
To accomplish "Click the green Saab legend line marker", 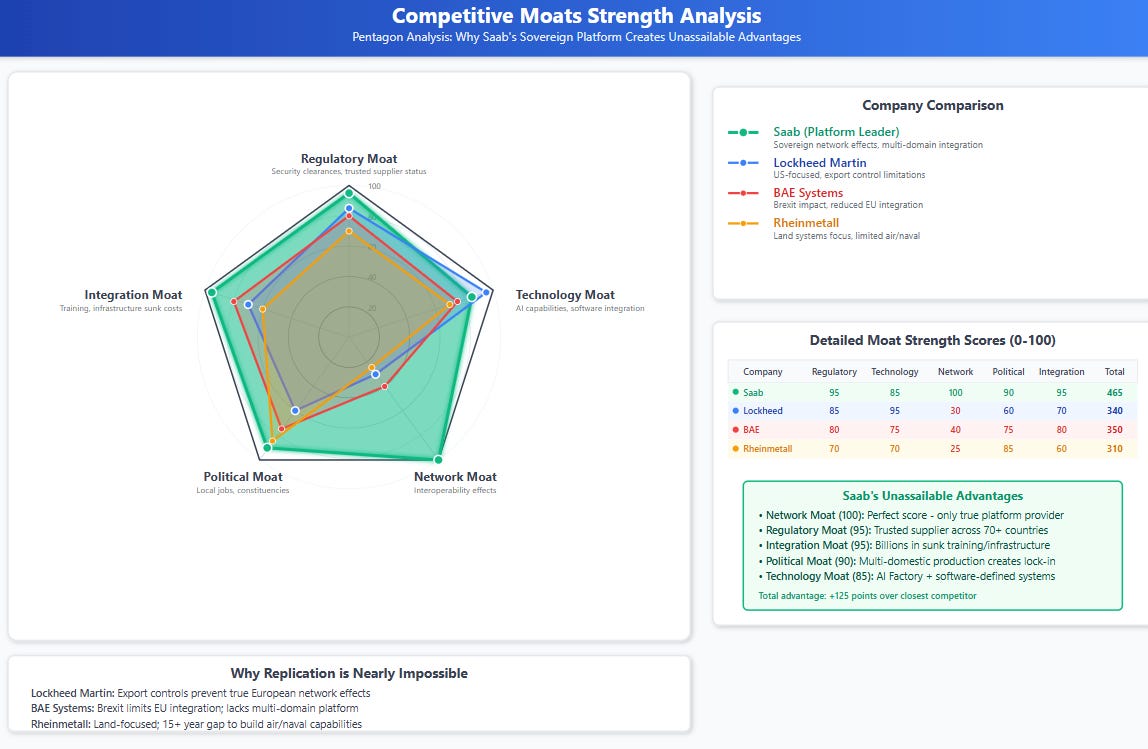I will (743, 133).
